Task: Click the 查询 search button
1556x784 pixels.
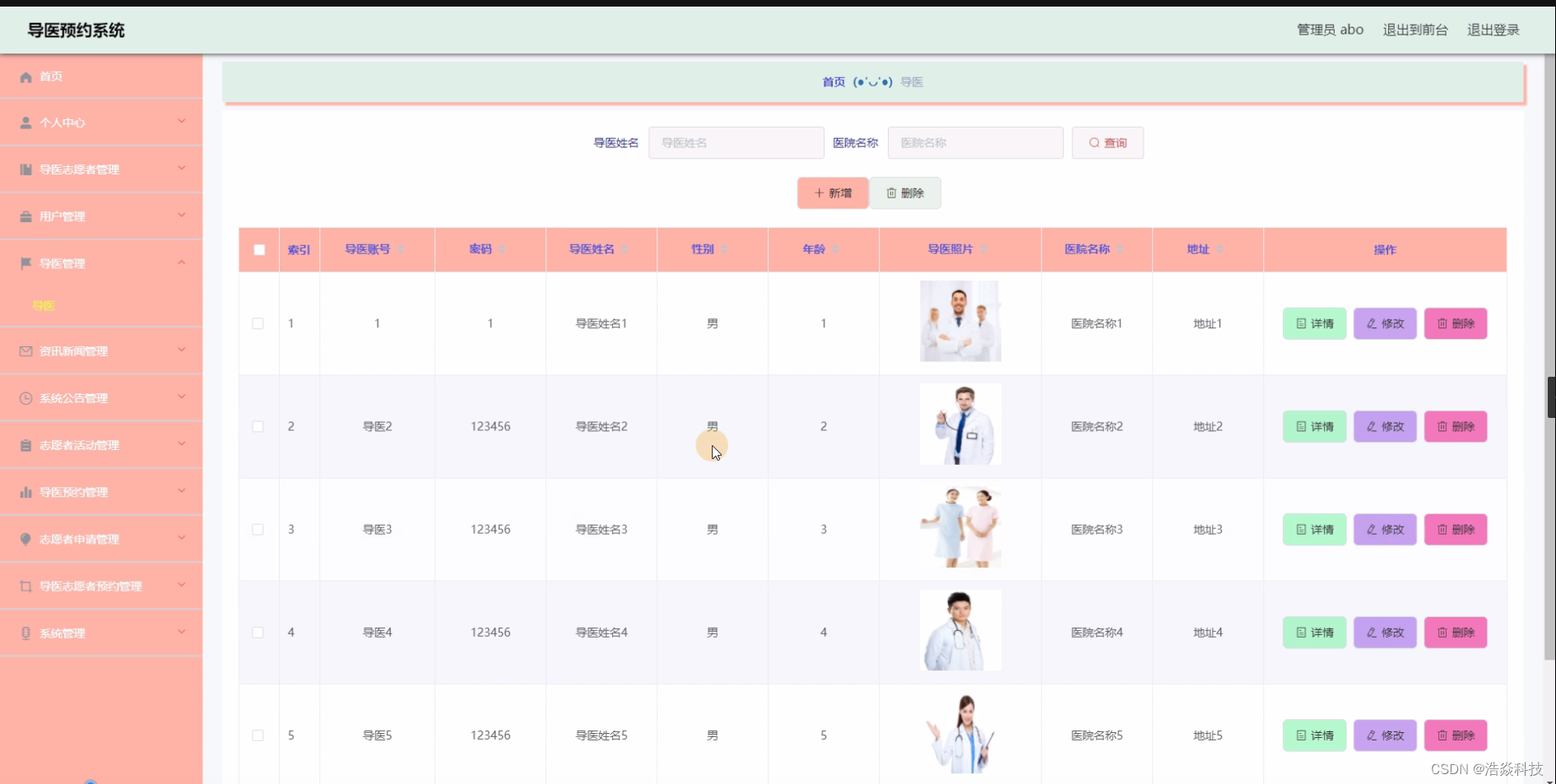Action: tap(1108, 142)
